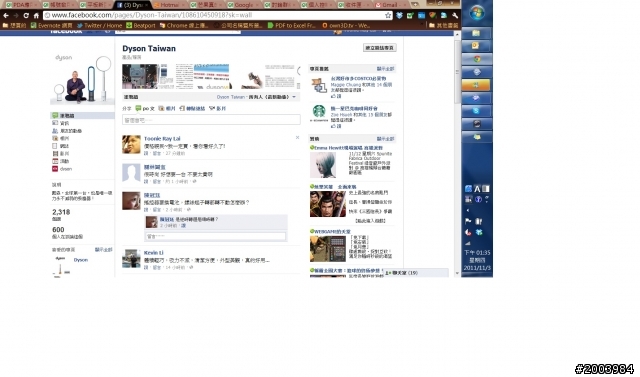Viewport: 640px width, 377px height.
Task: Open Chrome from the Windows taskbar
Action: point(476,59)
